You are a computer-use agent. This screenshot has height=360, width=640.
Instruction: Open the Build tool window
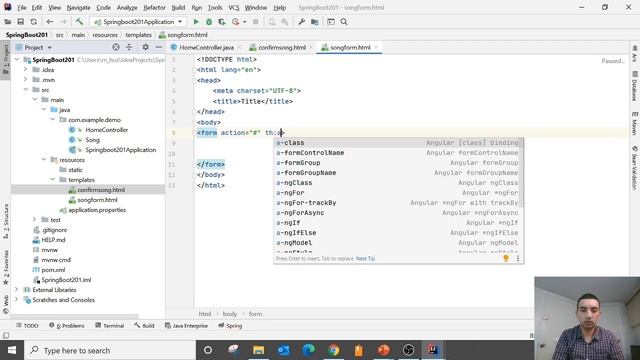pyautogui.click(x=144, y=326)
